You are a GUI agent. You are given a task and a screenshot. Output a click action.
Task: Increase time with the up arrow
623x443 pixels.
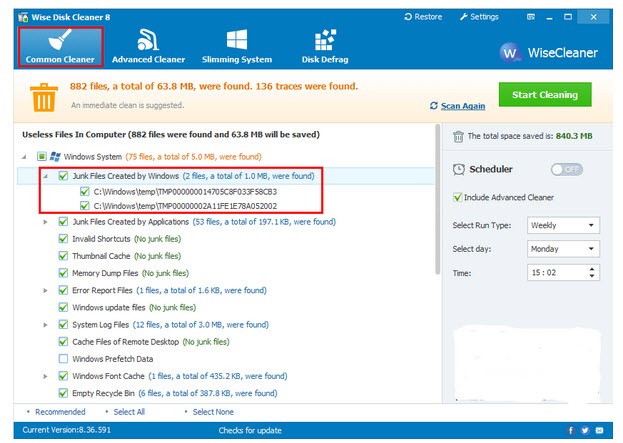pos(592,269)
